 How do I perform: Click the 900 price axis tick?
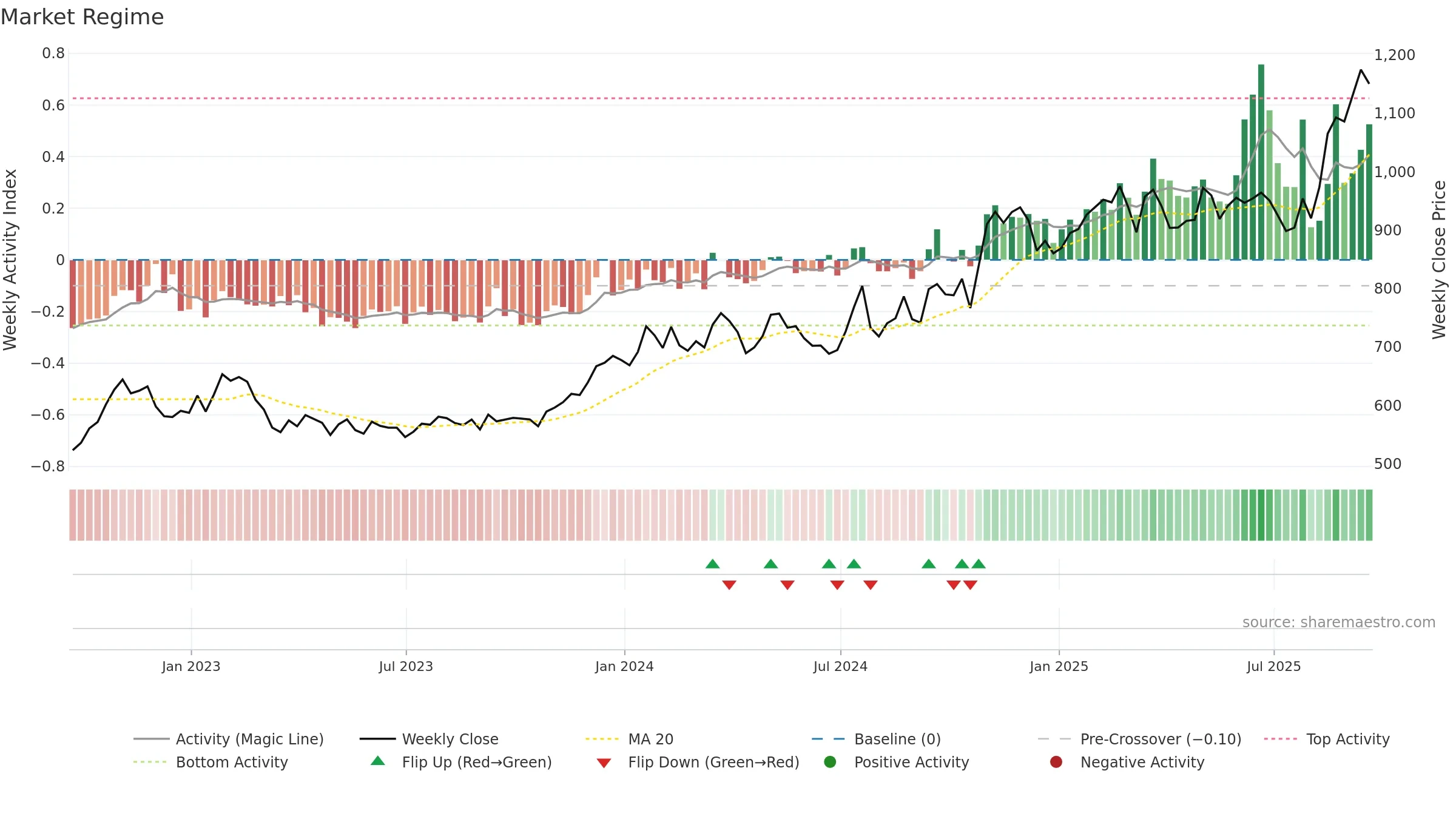[1387, 231]
